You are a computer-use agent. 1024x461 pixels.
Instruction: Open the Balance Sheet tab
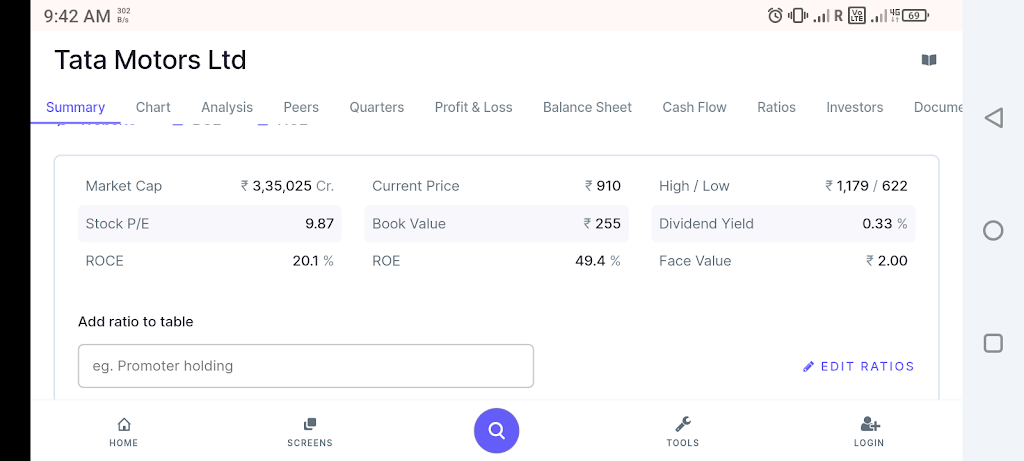[587, 107]
